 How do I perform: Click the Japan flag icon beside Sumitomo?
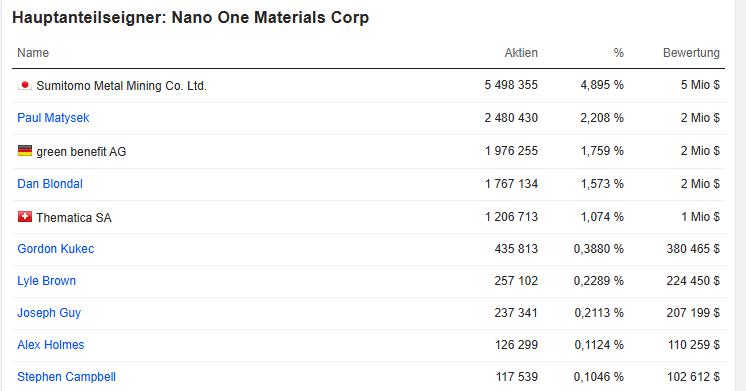point(25,85)
